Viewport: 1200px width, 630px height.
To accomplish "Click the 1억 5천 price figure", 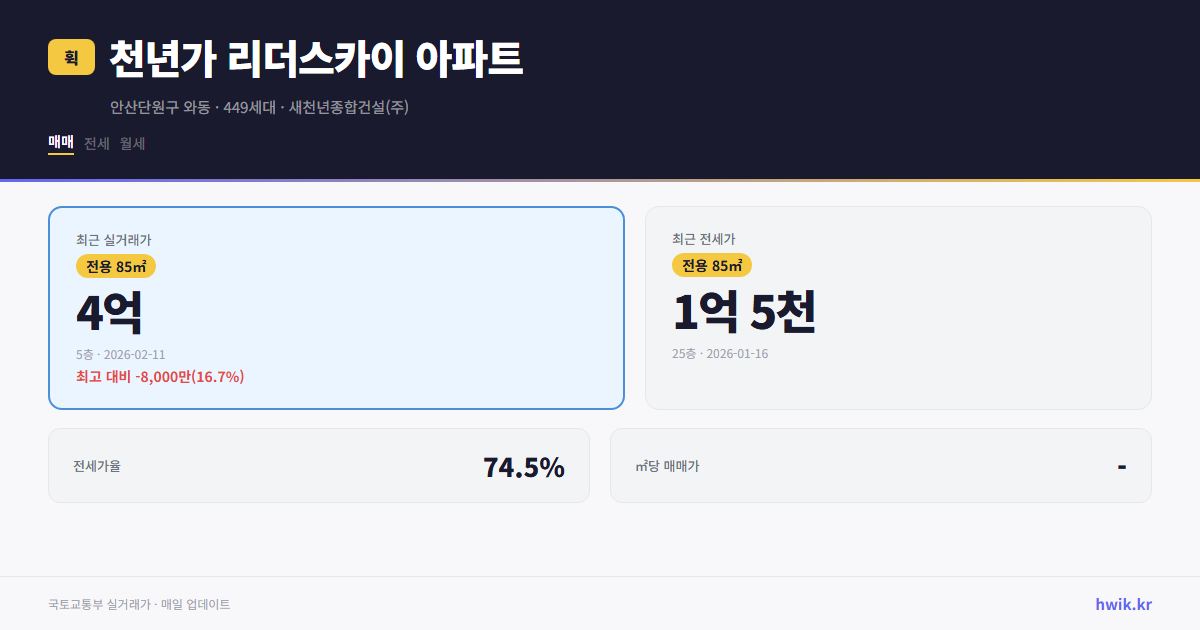I will click(745, 312).
